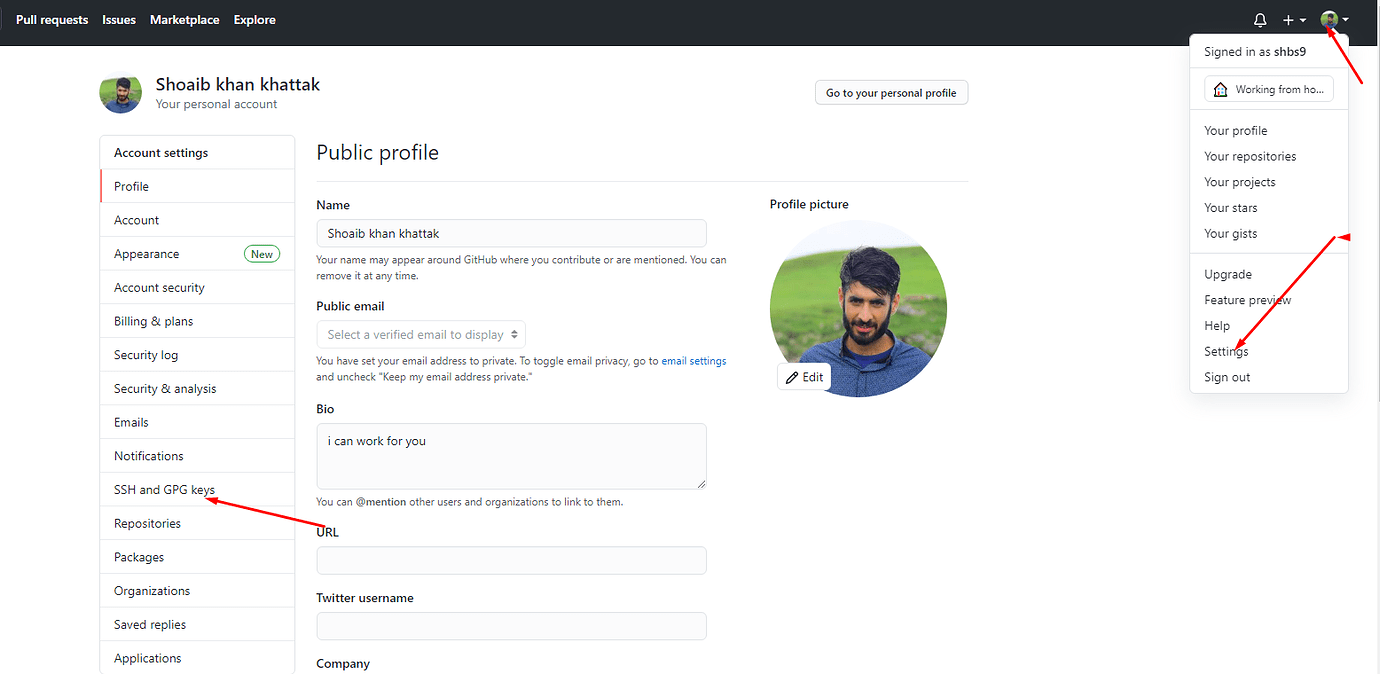Click Go to your personal profile
This screenshot has height=674, width=1380.
(891, 93)
